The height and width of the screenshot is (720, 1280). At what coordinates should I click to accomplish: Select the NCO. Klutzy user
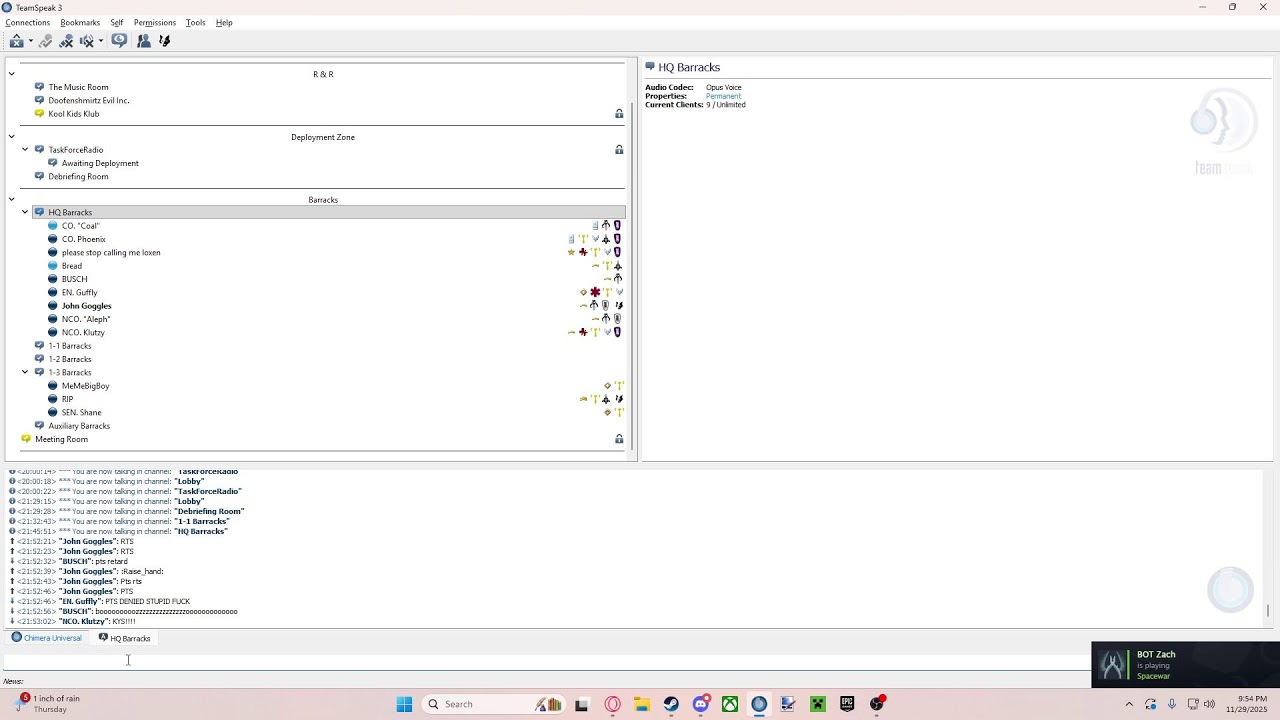[x=83, y=332]
